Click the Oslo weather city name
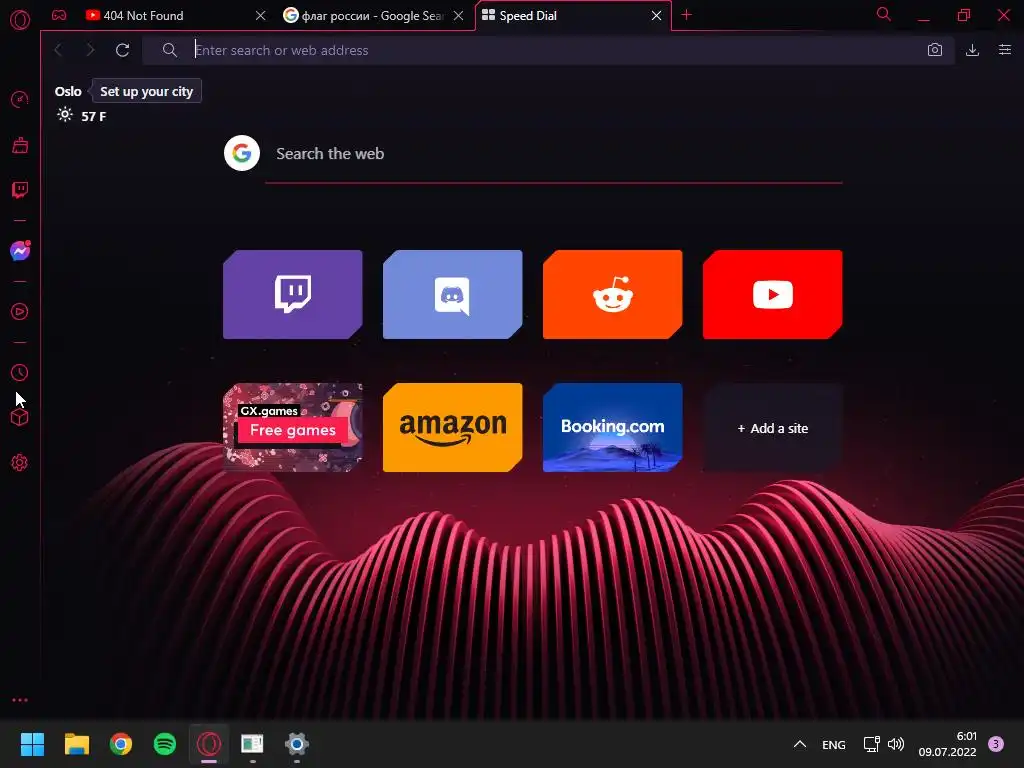 click(68, 91)
